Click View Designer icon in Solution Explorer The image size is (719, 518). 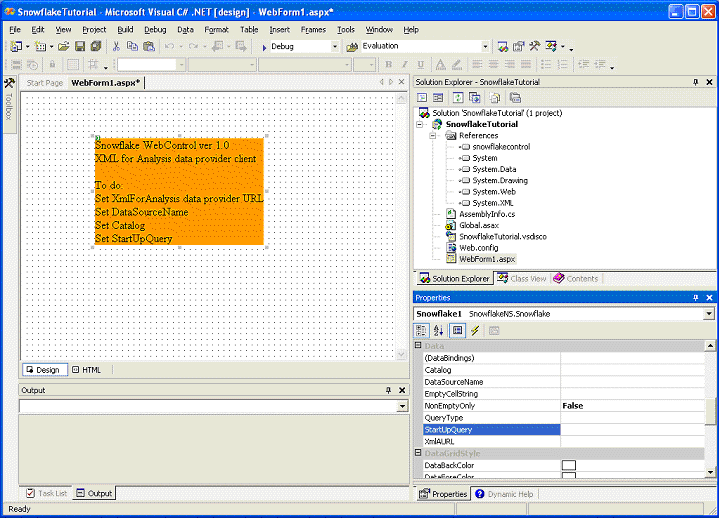click(x=438, y=98)
